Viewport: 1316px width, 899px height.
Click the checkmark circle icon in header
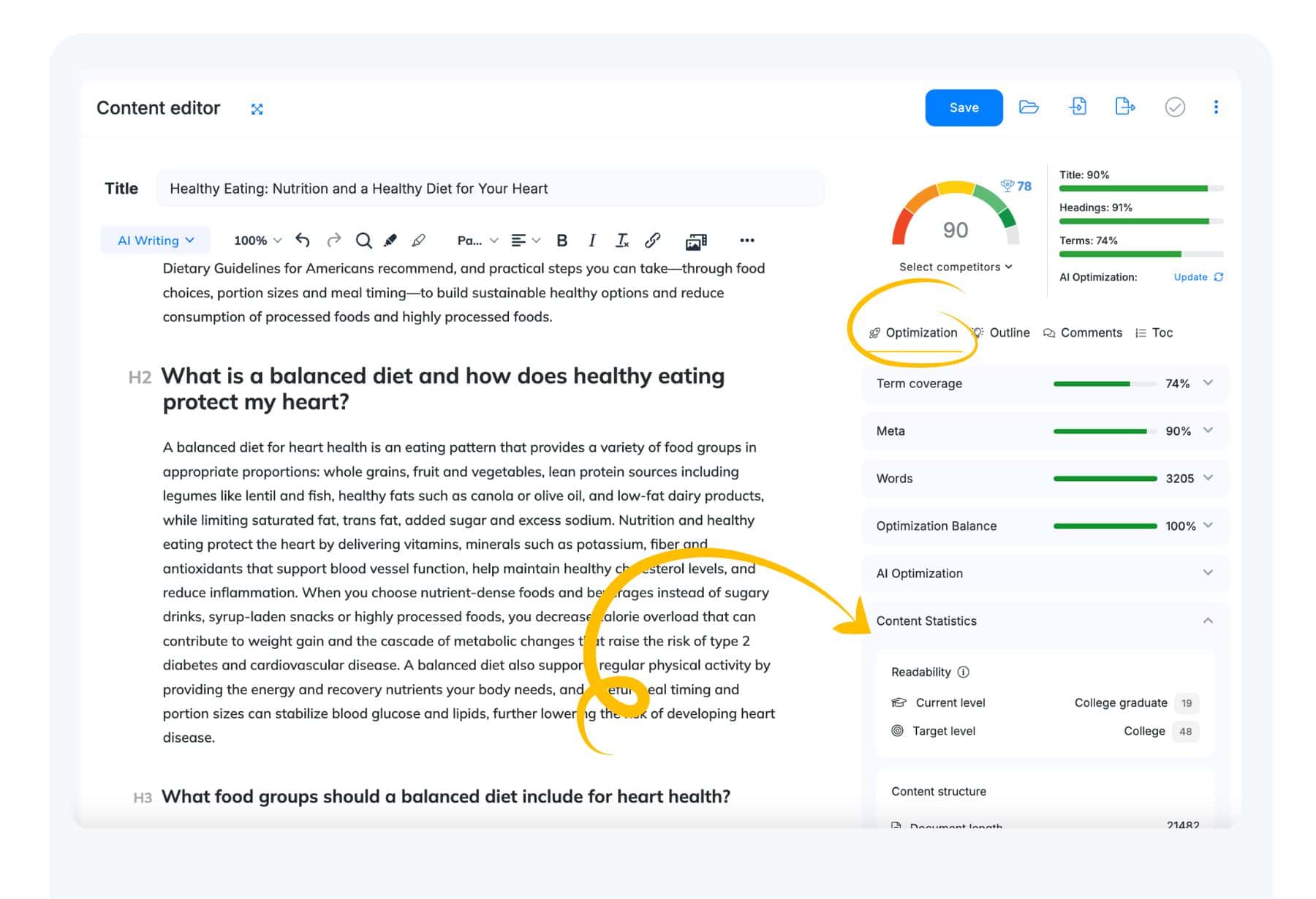click(x=1175, y=107)
